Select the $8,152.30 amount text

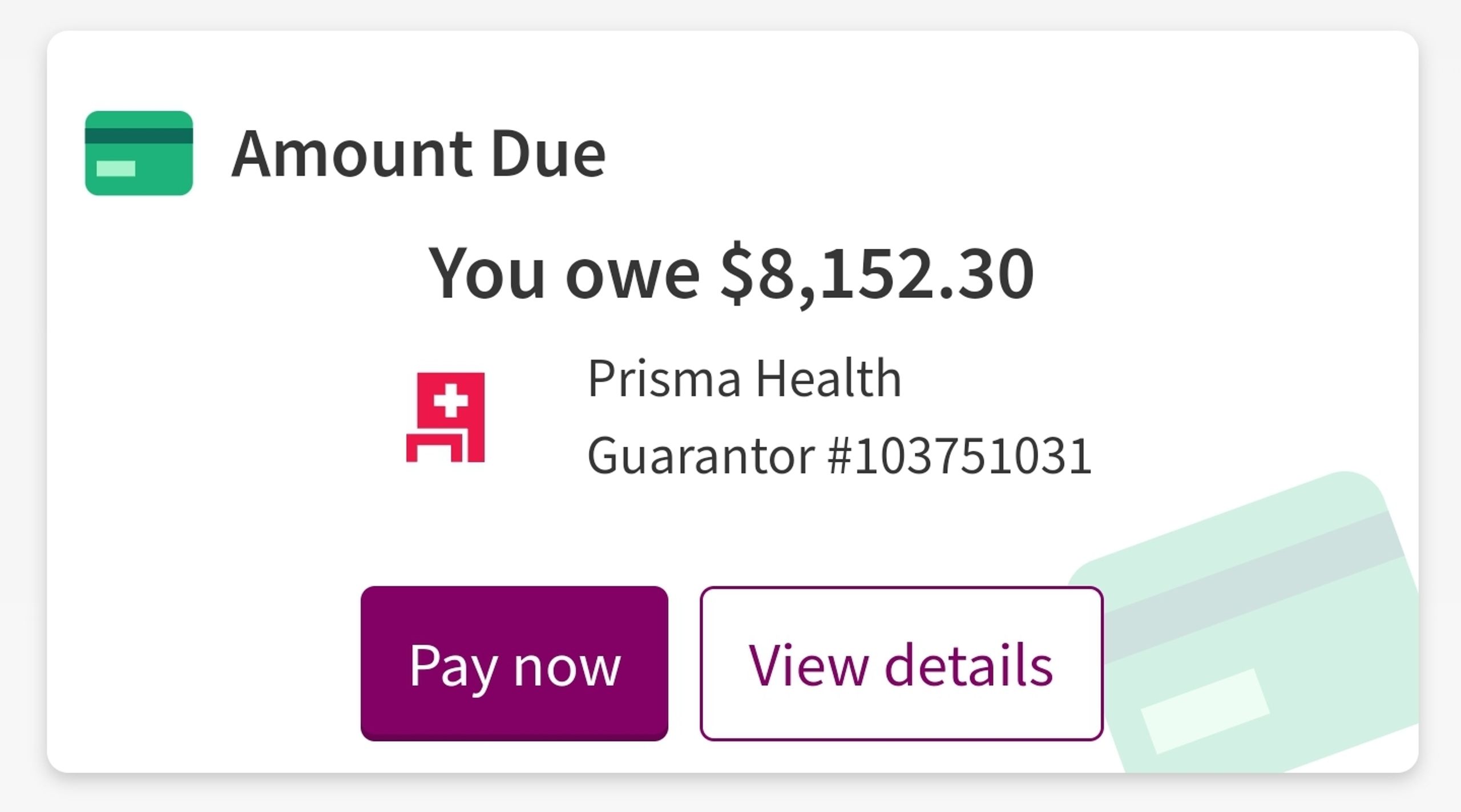tap(877, 272)
